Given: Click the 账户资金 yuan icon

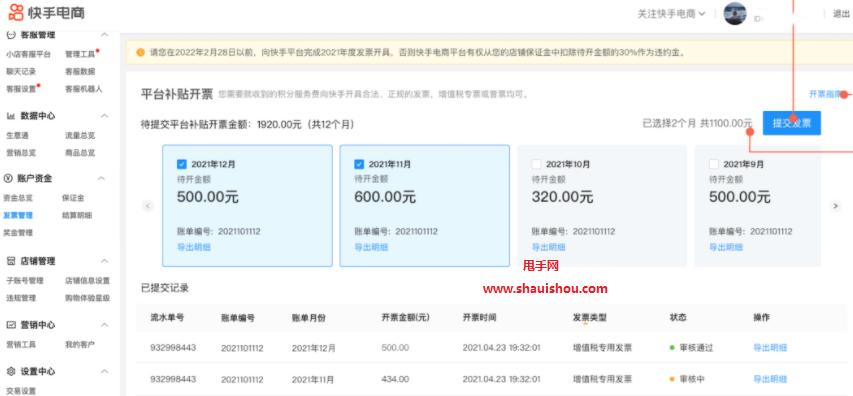Looking at the screenshot, I should point(8,178).
